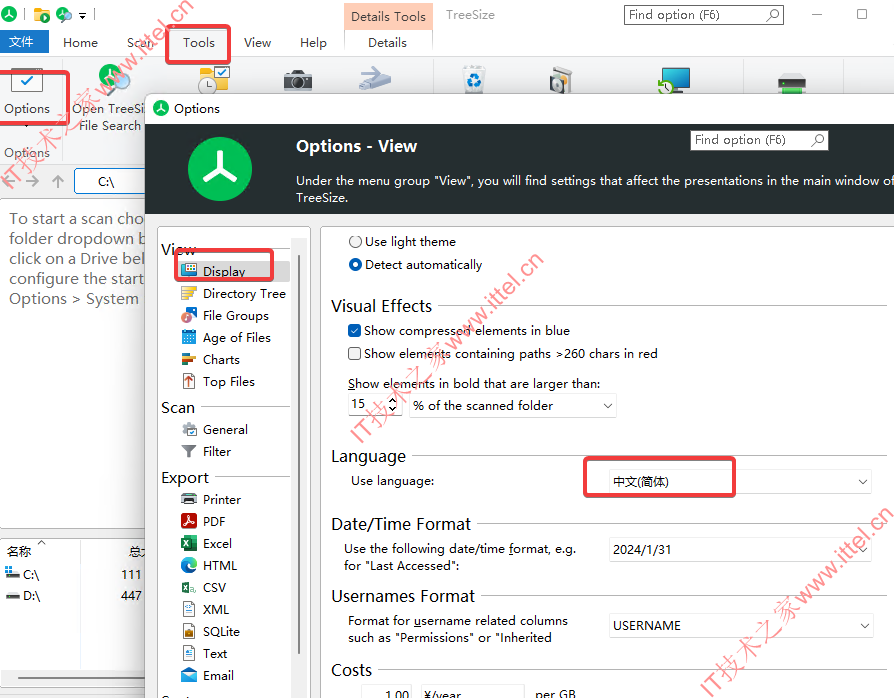
Task: Switch to the Details Tools tab
Action: pos(388,16)
